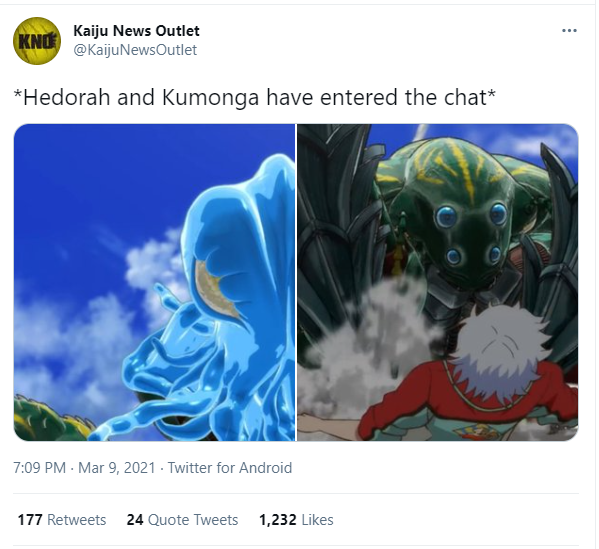Show the 24 Quote Tweets list
This screenshot has height=549, width=599.
click(x=182, y=520)
